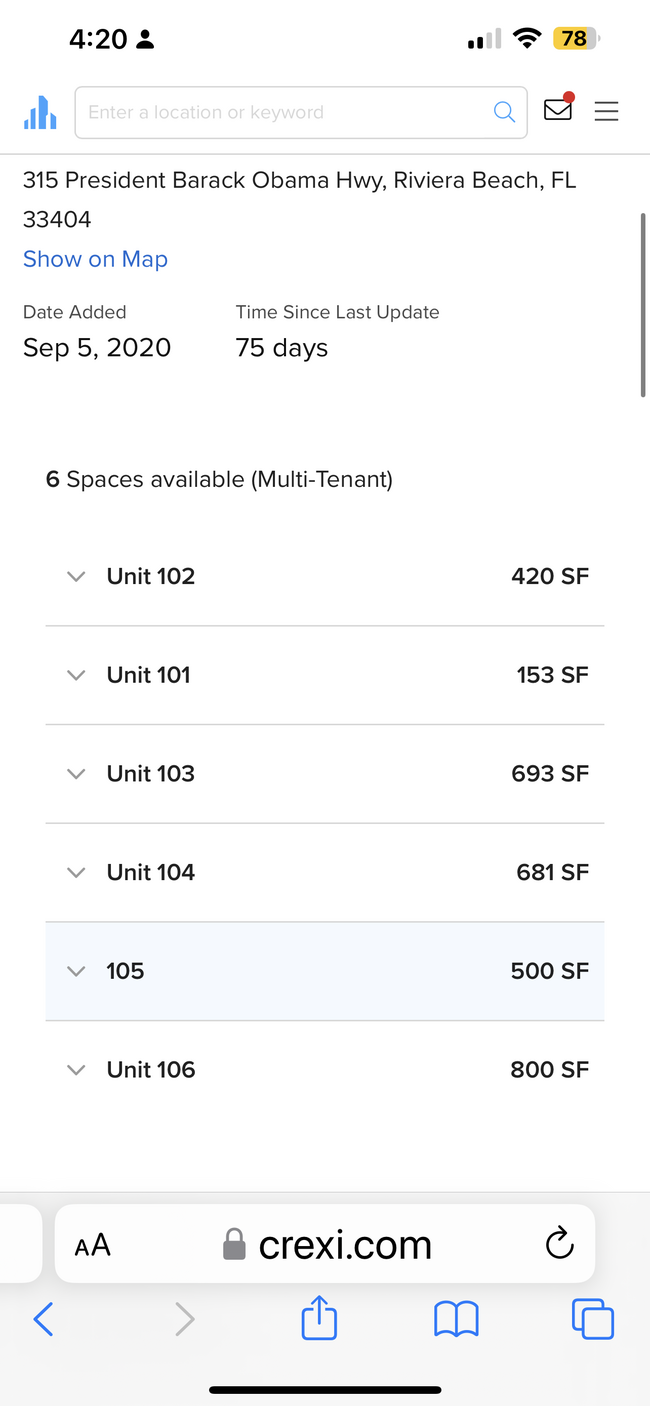Expand the 105 space chevron
Image resolution: width=650 pixels, height=1406 pixels.
pyautogui.click(x=76, y=971)
